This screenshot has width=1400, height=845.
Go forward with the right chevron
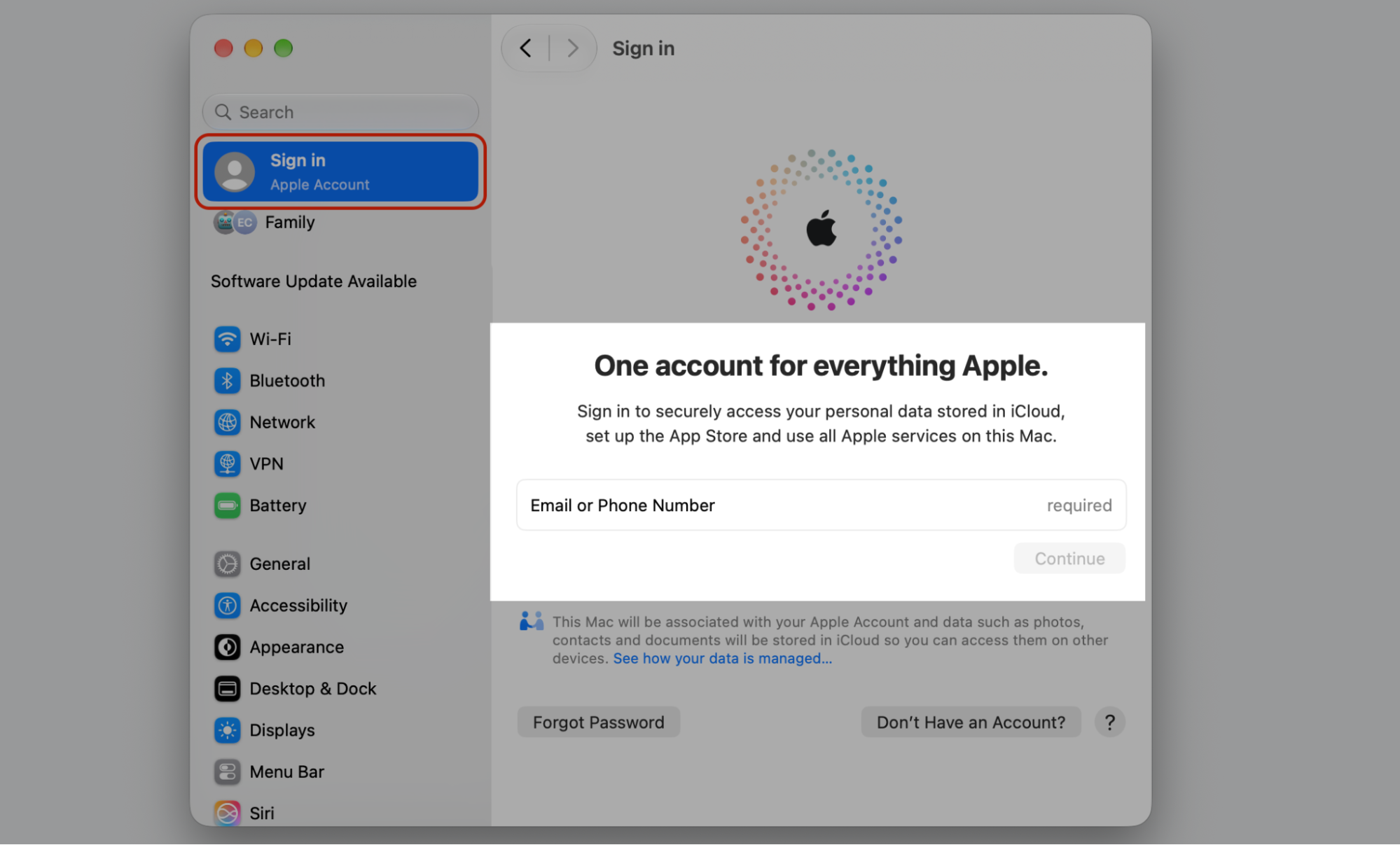[x=573, y=48]
